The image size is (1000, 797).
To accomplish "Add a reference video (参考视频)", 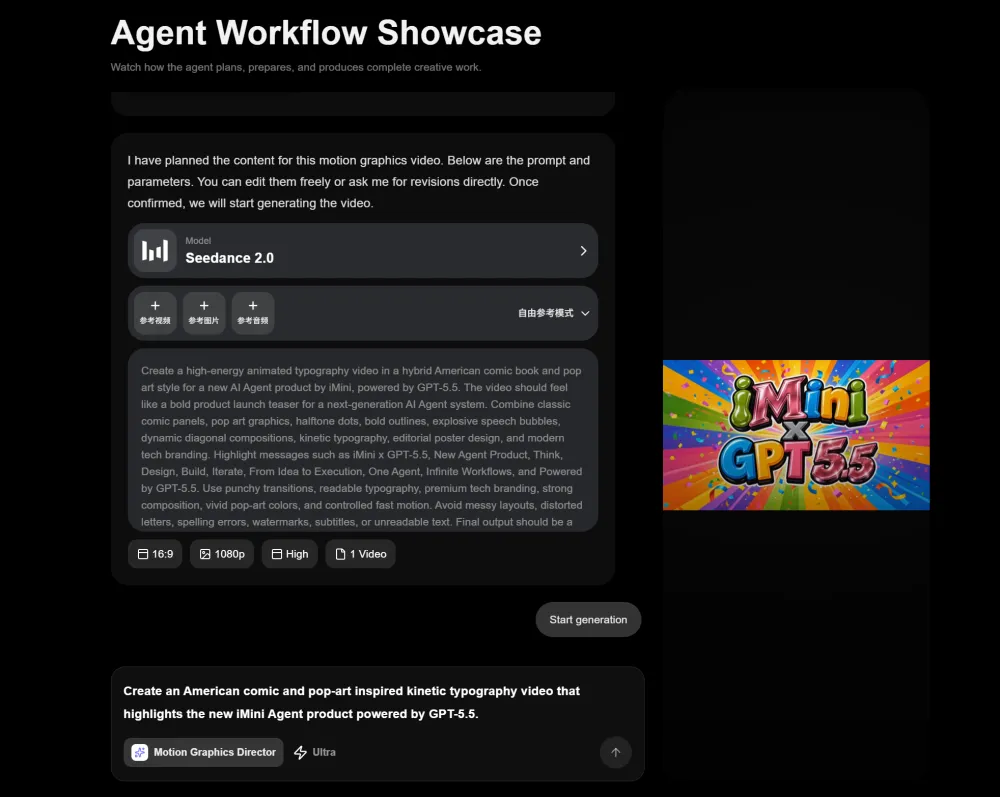I will coord(155,312).
